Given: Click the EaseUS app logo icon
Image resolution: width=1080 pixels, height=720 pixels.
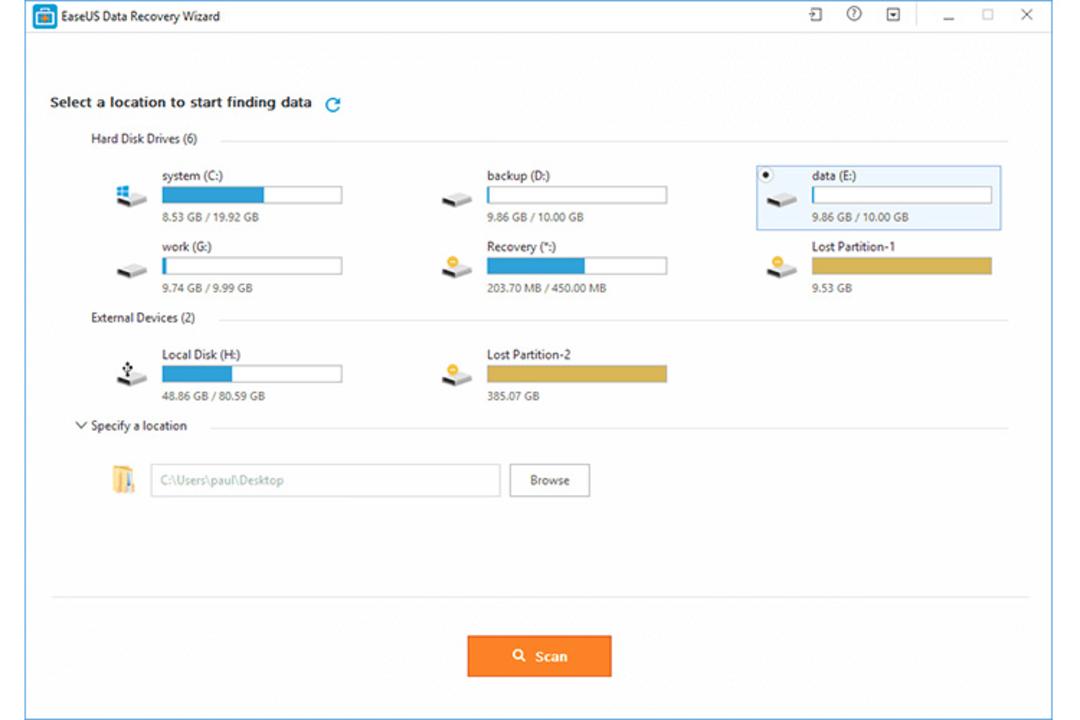Looking at the screenshot, I should (x=45, y=16).
